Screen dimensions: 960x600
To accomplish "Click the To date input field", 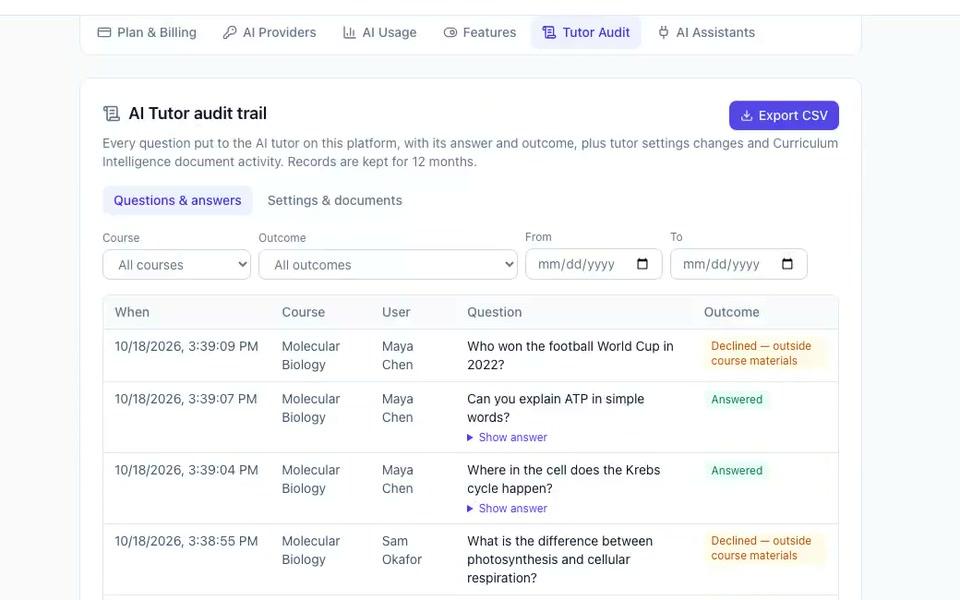I will 739,264.
